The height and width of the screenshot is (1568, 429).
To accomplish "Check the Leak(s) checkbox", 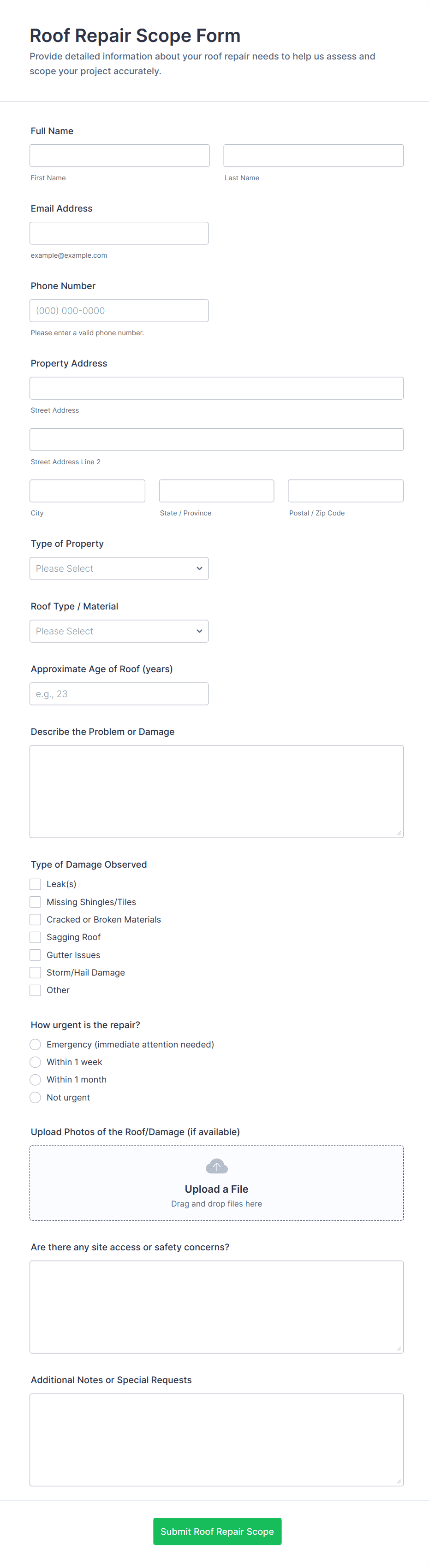I will (36, 884).
